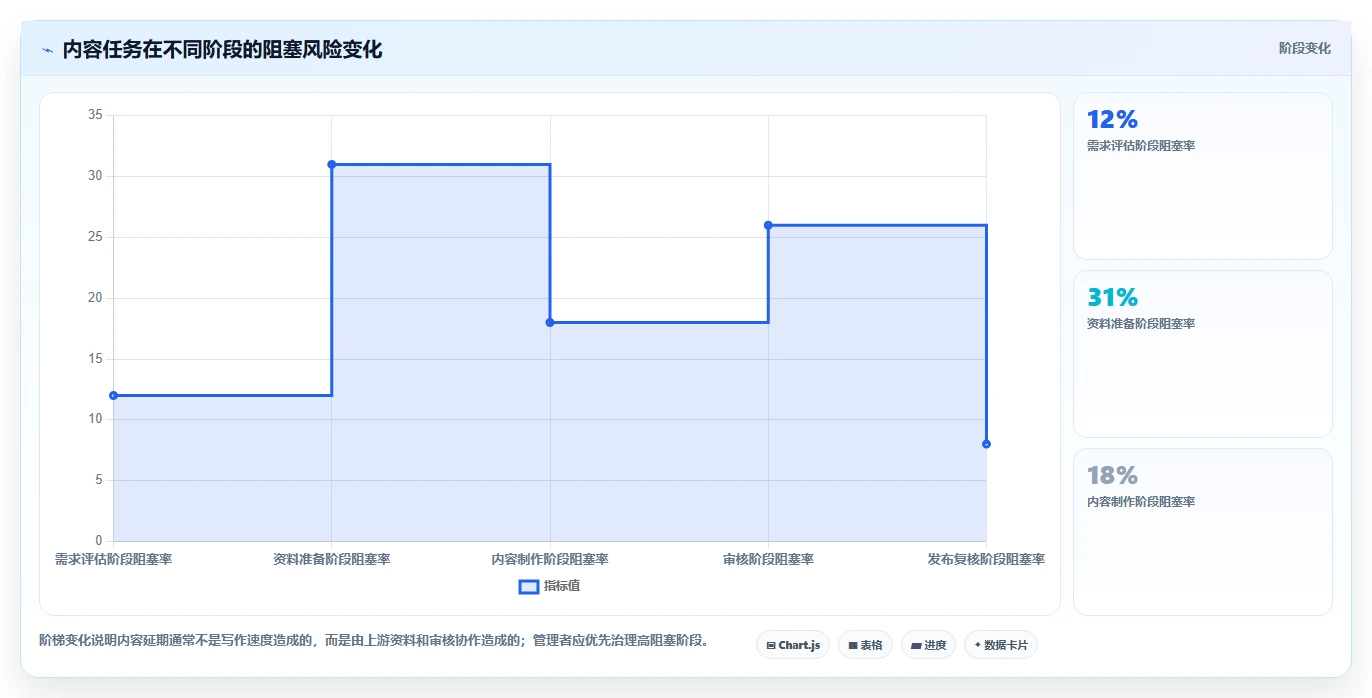Image resolution: width=1372 pixels, height=698 pixels.
Task: Click 资料准备阶段阻塞率 caption in the 31% card
Action: click(x=1141, y=324)
